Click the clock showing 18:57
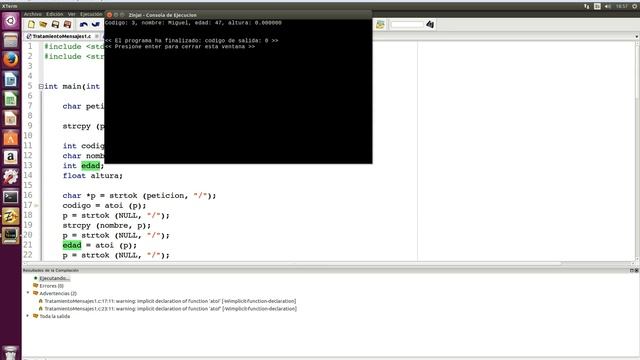The image size is (640, 360). pyautogui.click(x=622, y=6)
